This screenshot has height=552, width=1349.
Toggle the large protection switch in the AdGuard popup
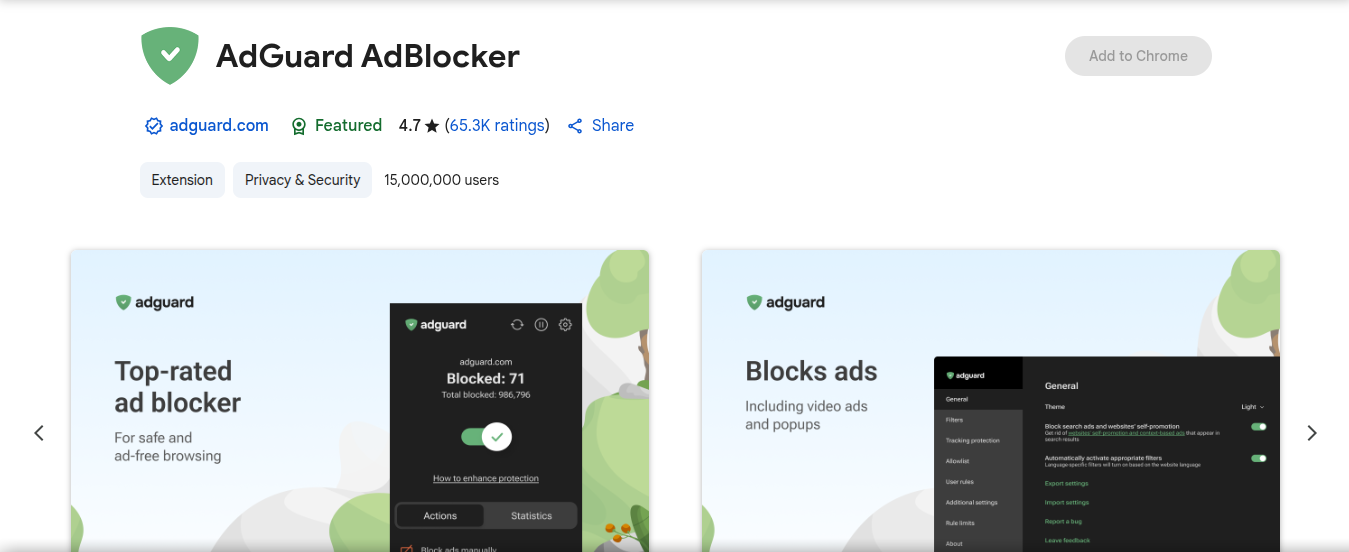click(x=486, y=436)
